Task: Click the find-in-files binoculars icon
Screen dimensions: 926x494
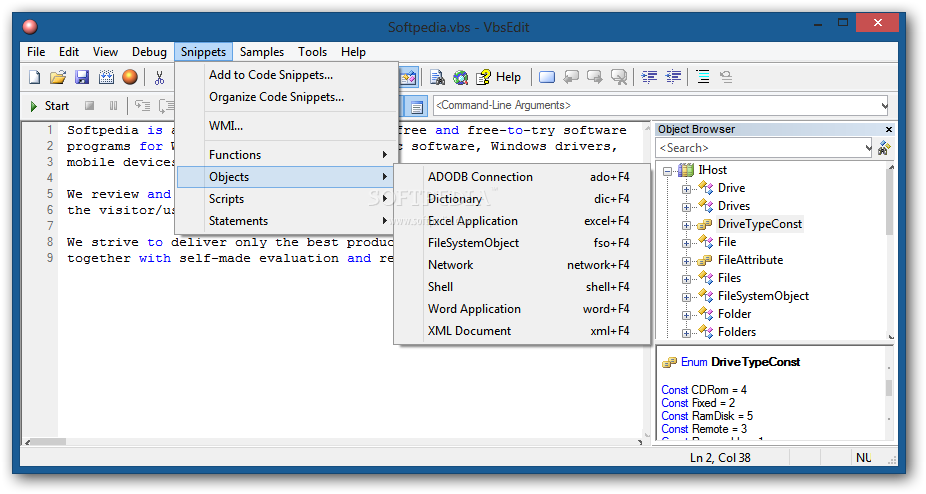Action: 437,77
